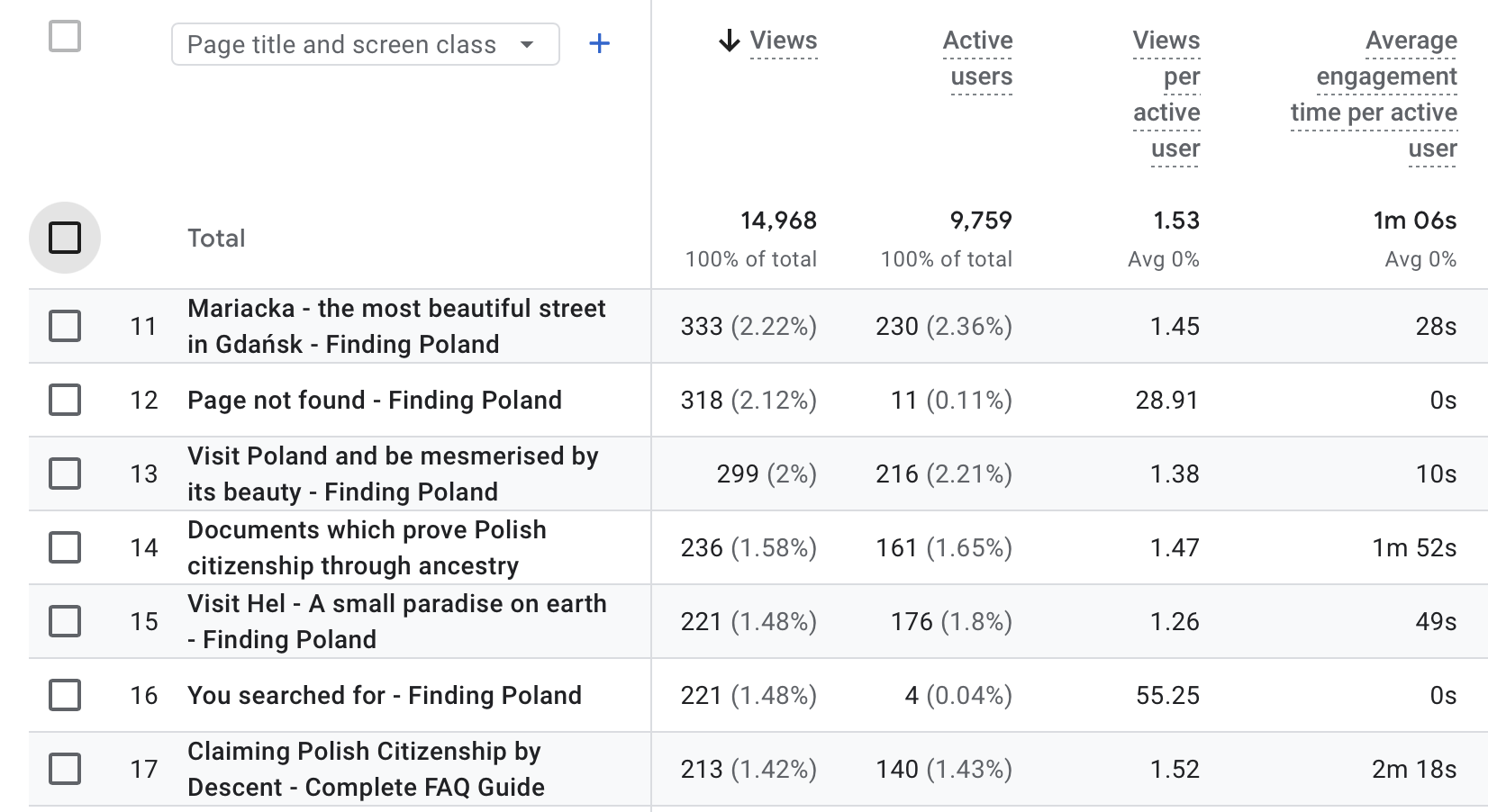This screenshot has height=812, width=1488.
Task: Check the Total row checkbox
Action: pyautogui.click(x=65, y=238)
